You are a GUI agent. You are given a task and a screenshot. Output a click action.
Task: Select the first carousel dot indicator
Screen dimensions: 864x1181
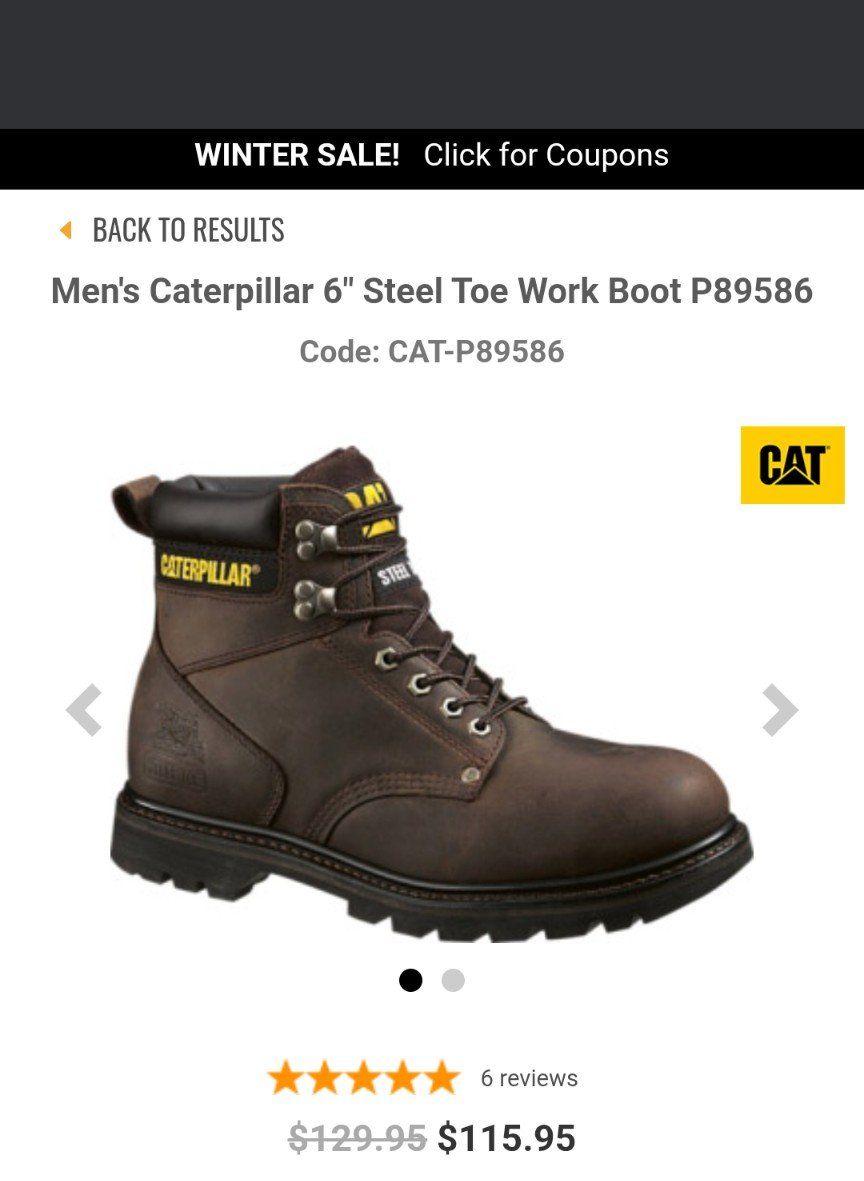pos(411,980)
